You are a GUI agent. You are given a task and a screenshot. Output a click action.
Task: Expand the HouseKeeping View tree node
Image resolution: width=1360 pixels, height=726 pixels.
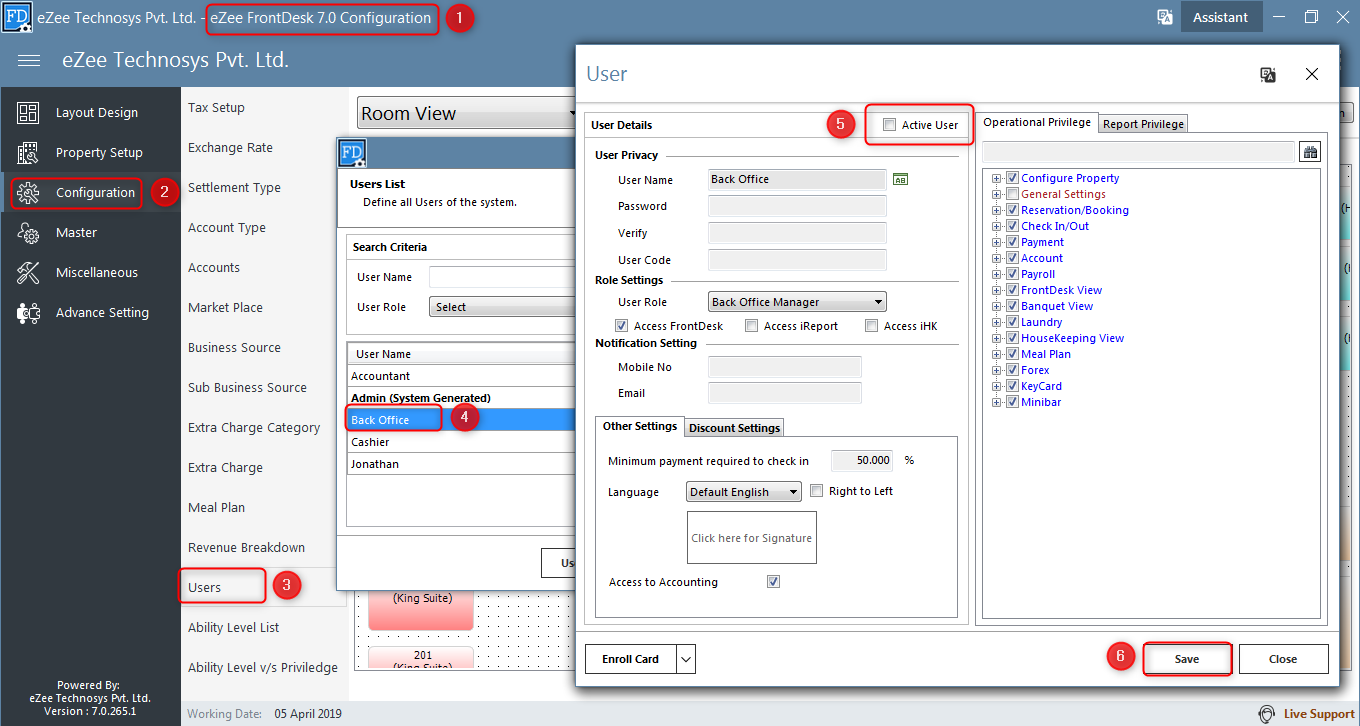click(996, 338)
